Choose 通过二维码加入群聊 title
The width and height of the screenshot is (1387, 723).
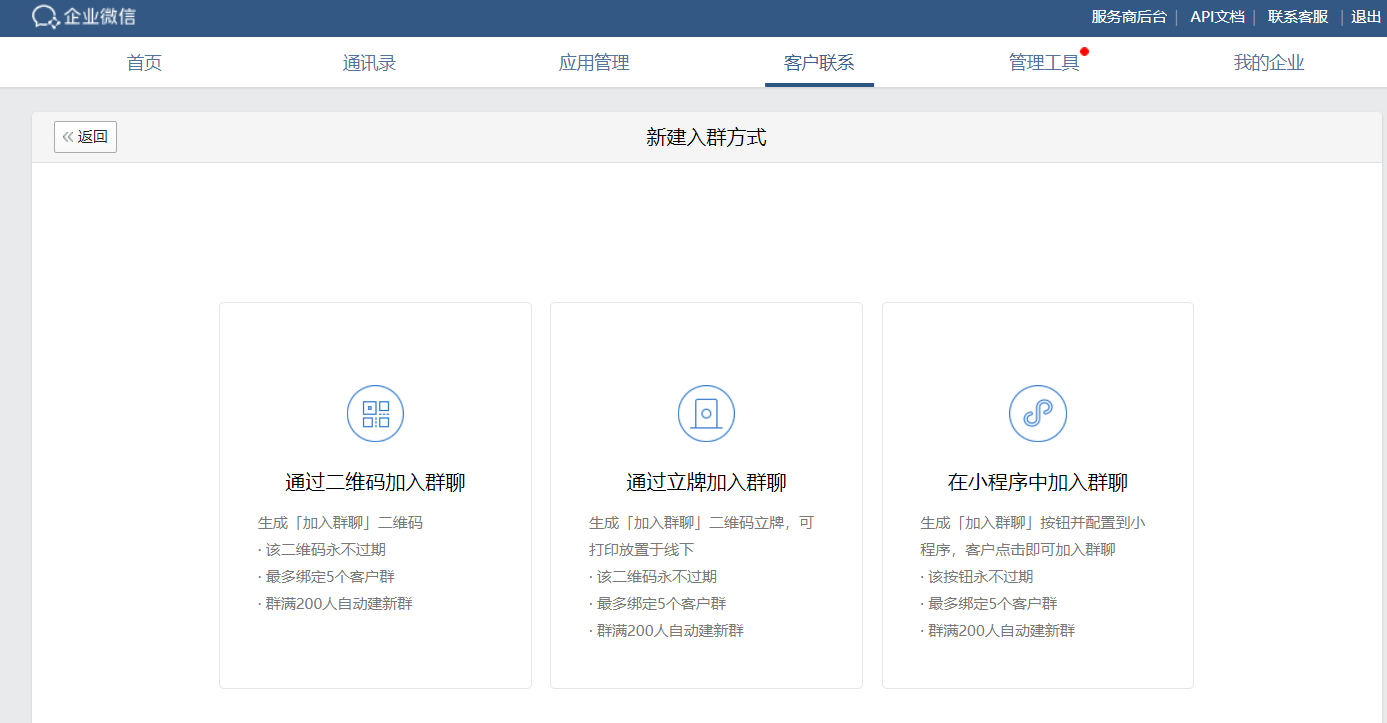[x=375, y=483]
